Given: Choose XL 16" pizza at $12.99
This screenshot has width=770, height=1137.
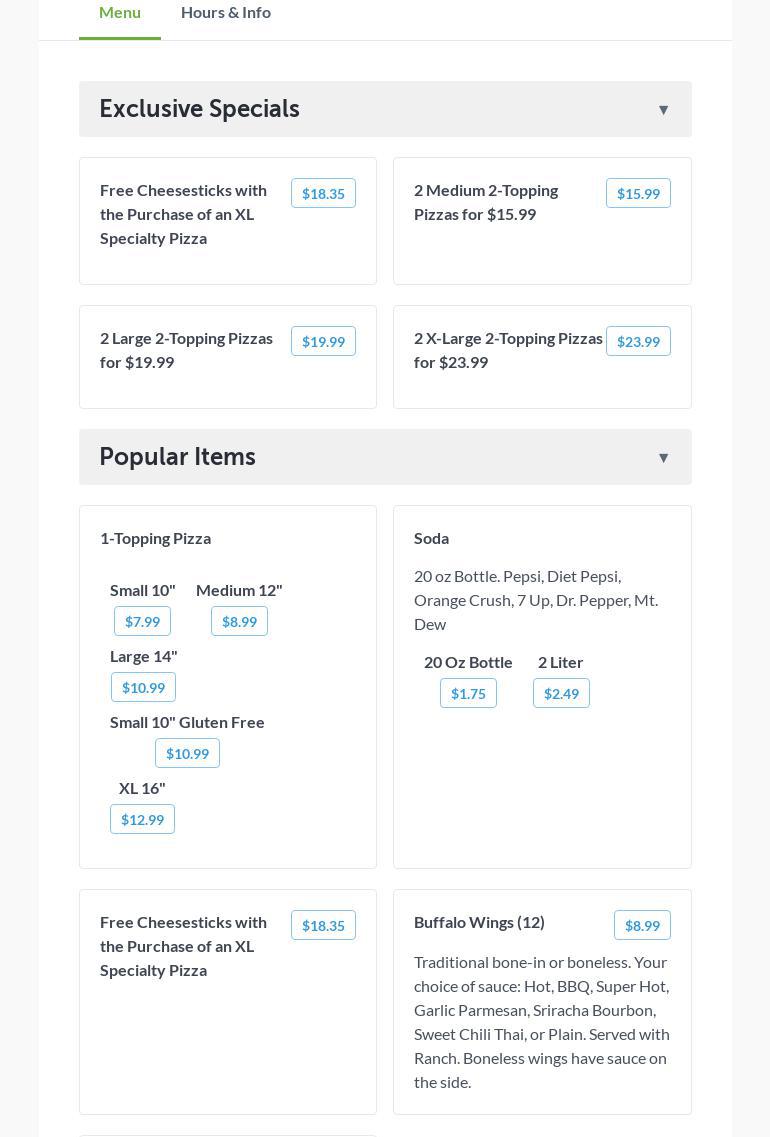Looking at the screenshot, I should [142, 820].
